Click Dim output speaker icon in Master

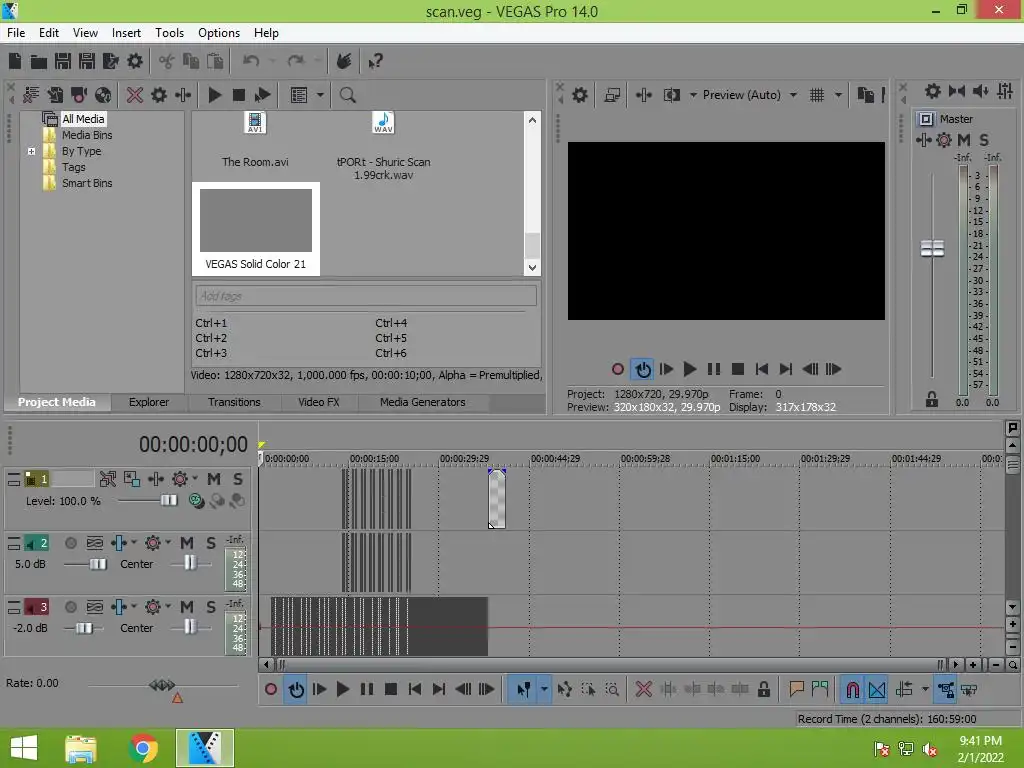tap(981, 91)
